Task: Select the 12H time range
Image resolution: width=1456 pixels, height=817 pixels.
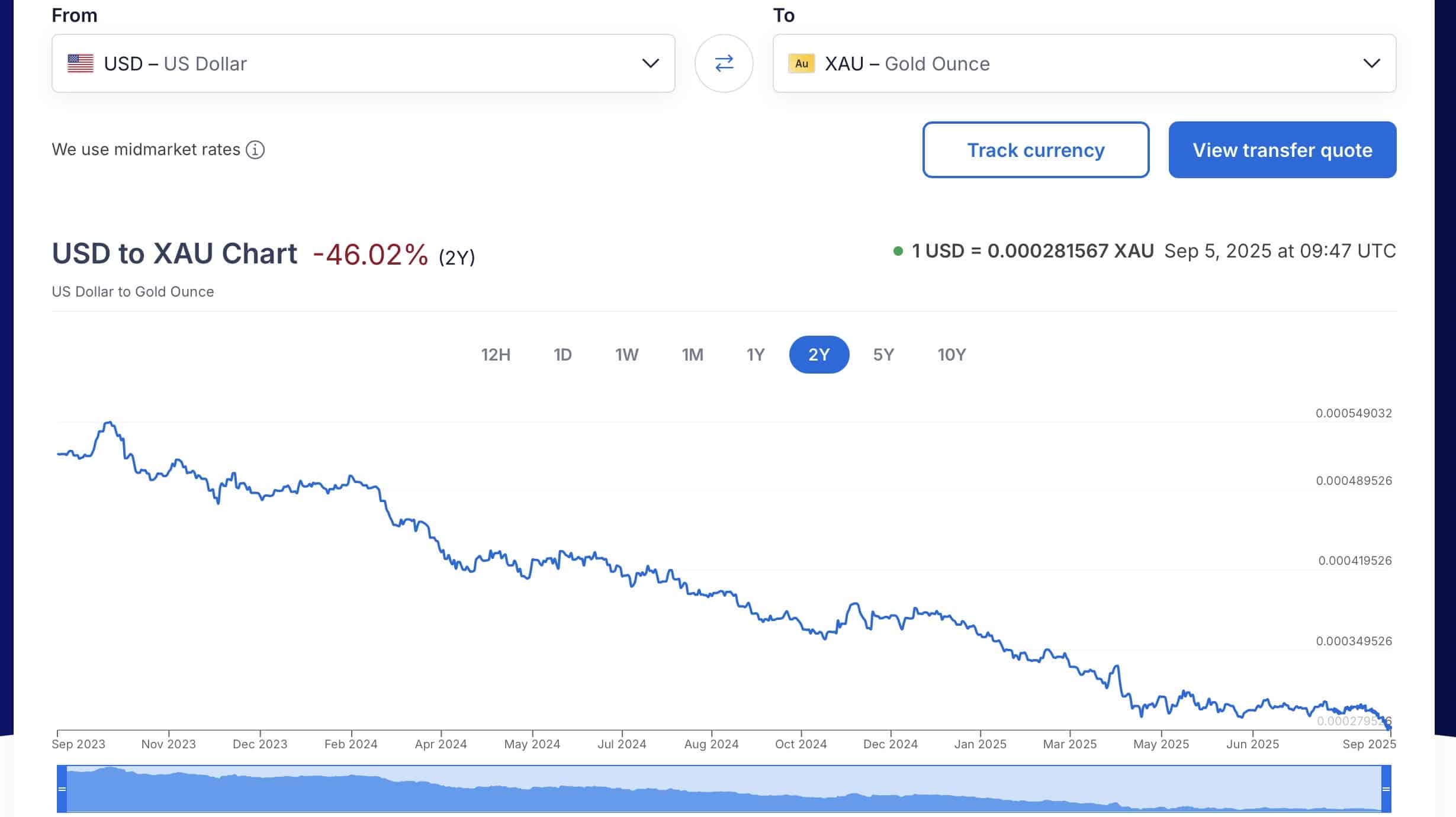Action: tap(496, 355)
